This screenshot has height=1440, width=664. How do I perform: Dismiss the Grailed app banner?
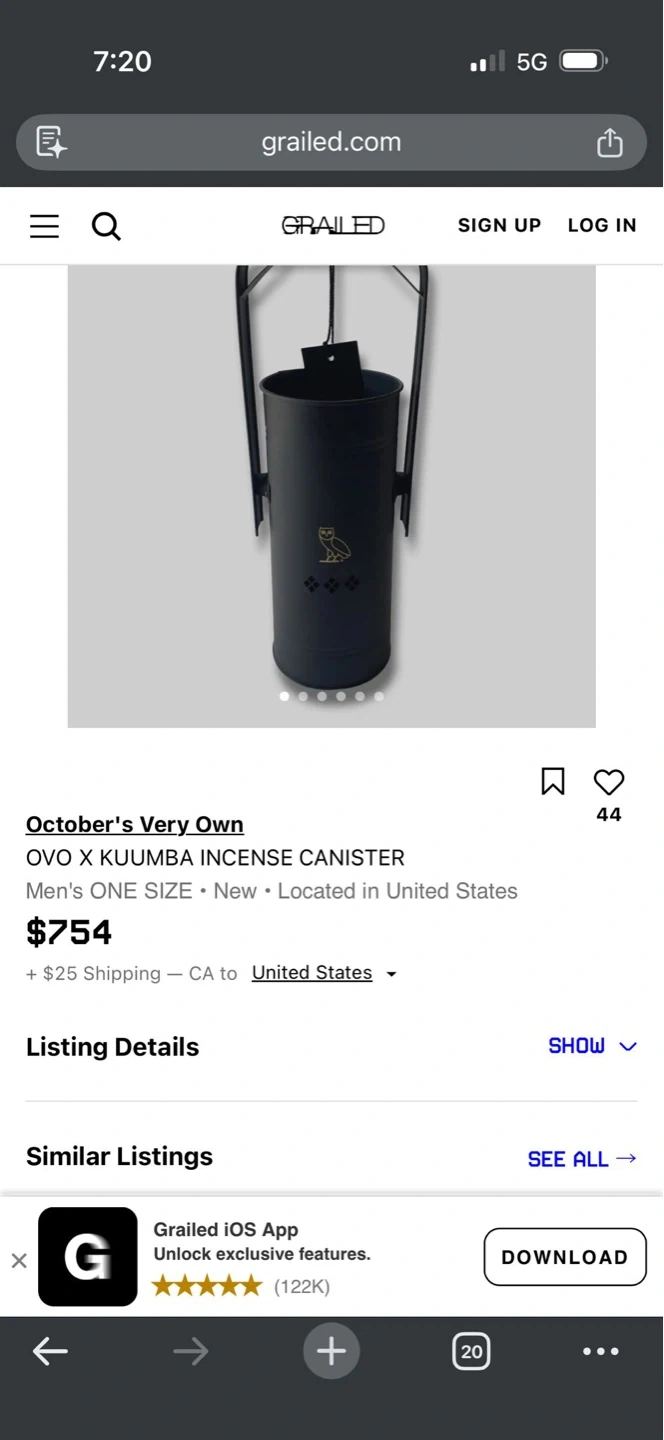(19, 1260)
